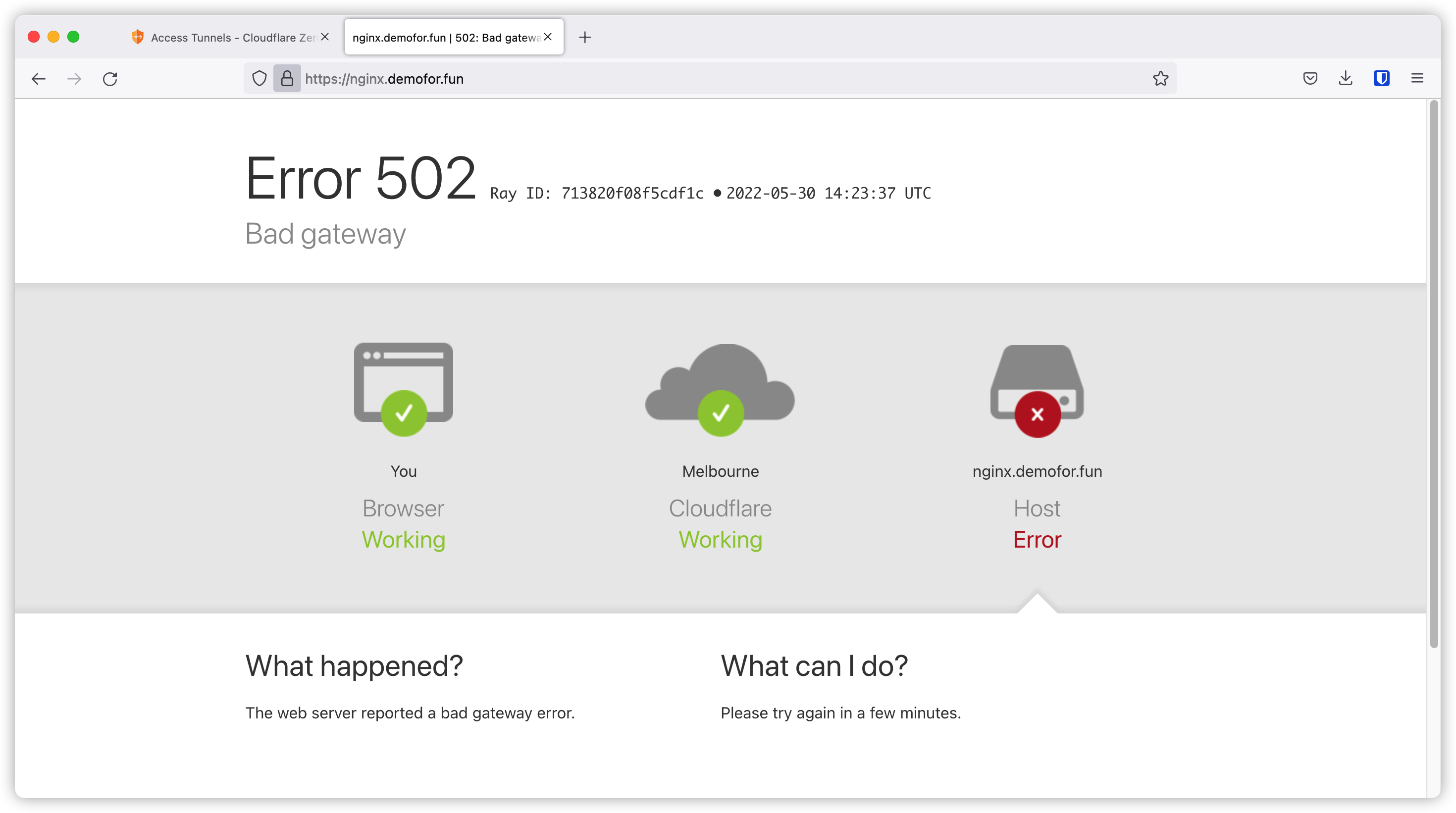Screen dimensions: 1456x813
Task: Click the site security padlock icon
Action: (287, 79)
